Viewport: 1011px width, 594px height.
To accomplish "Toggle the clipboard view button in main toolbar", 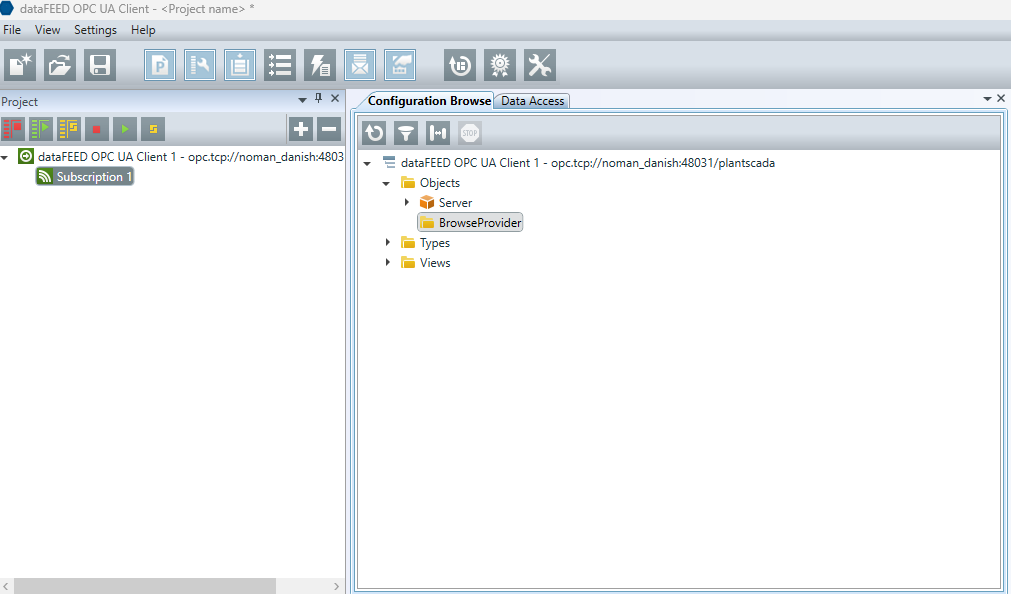I will tap(240, 66).
